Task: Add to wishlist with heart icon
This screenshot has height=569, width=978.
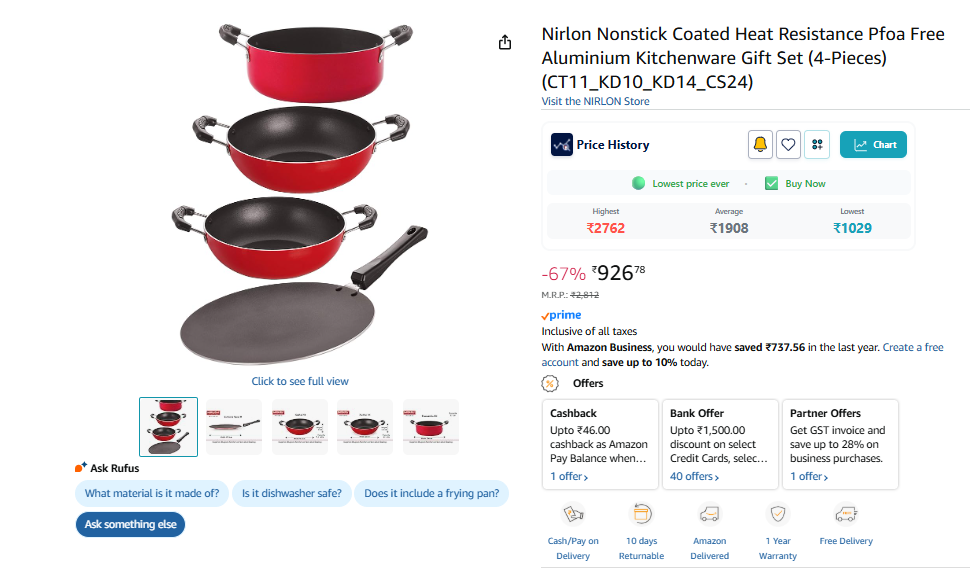Action: click(789, 145)
